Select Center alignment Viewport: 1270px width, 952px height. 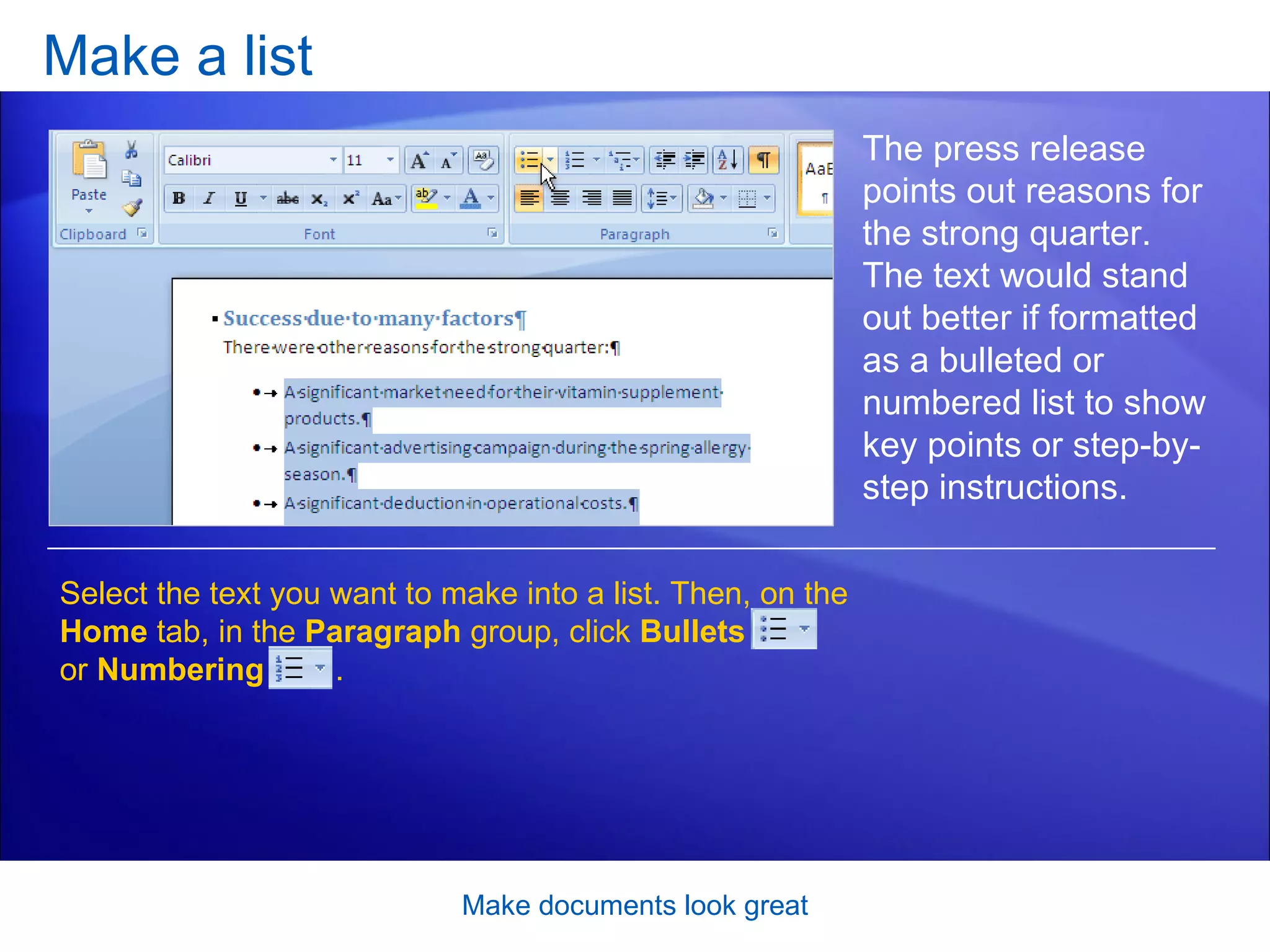tap(561, 198)
